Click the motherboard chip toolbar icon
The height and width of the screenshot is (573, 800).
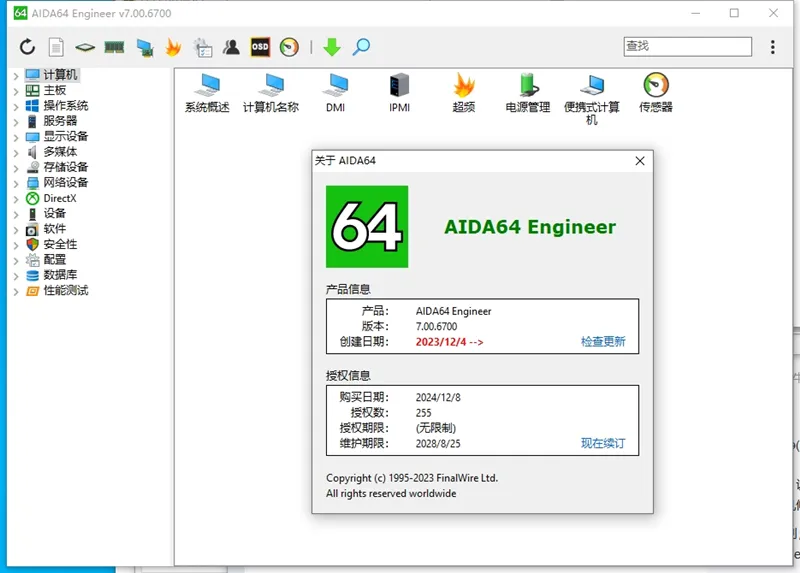(85, 47)
